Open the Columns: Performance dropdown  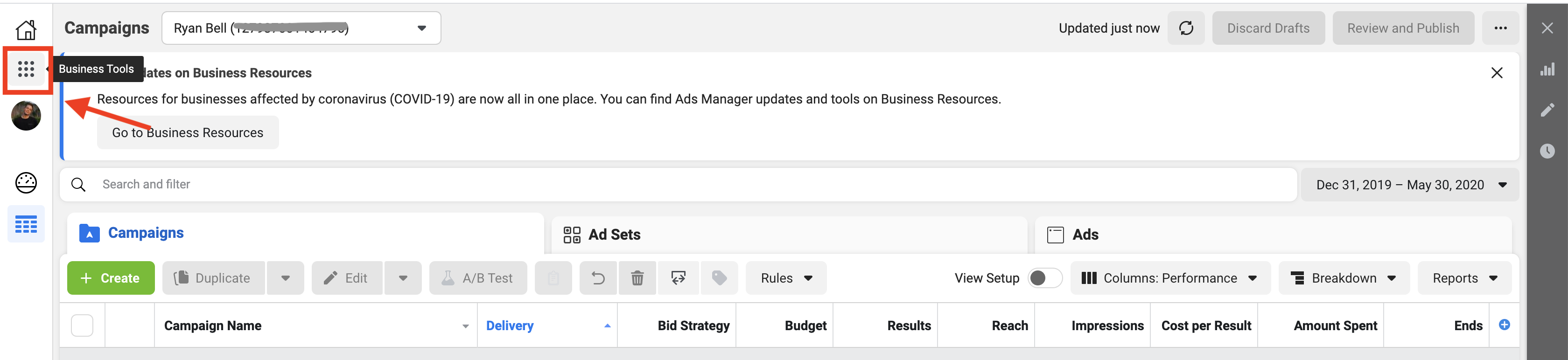pyautogui.click(x=1170, y=278)
